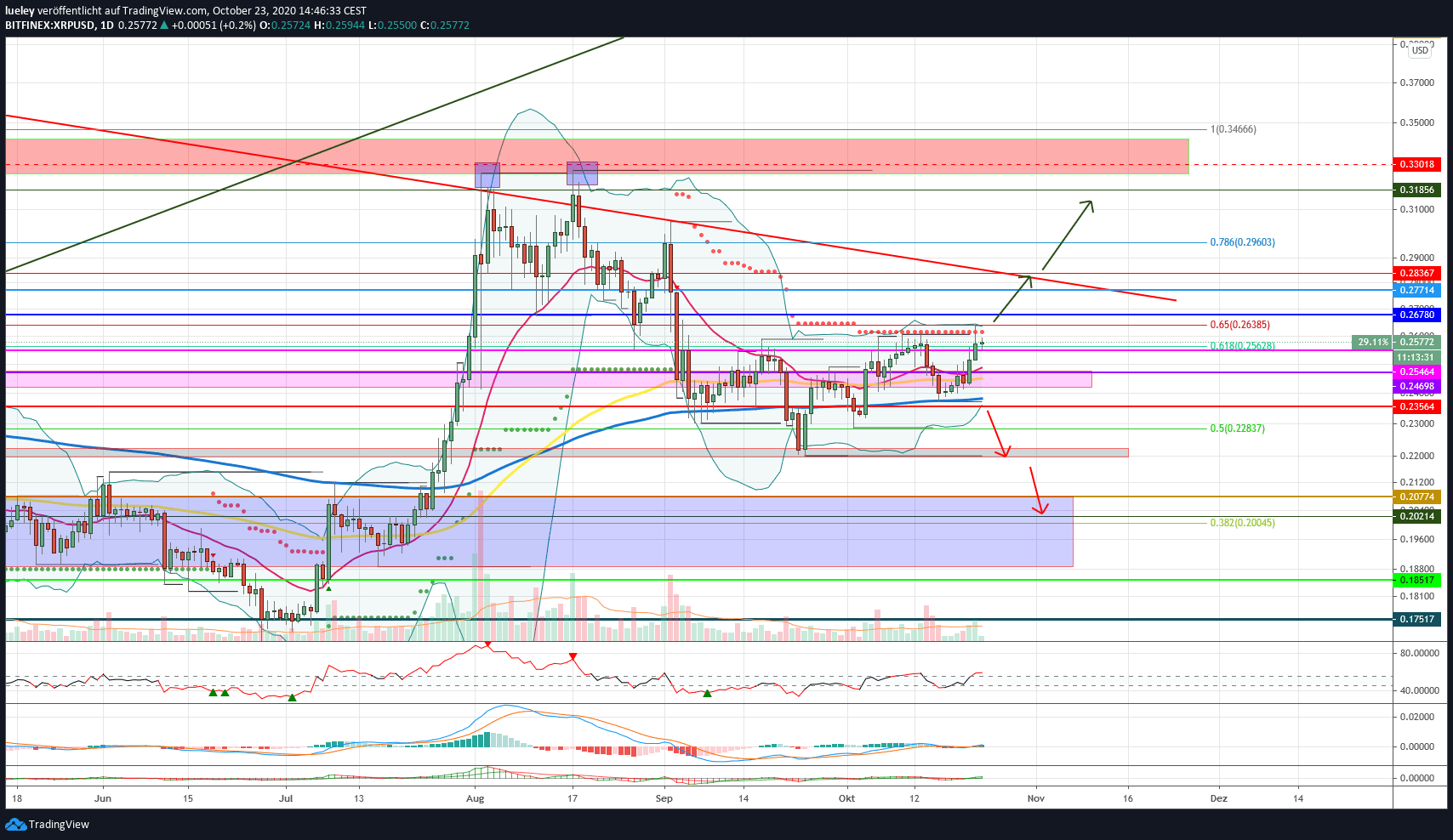Click the 0.22000 price scale tick

(1417, 456)
